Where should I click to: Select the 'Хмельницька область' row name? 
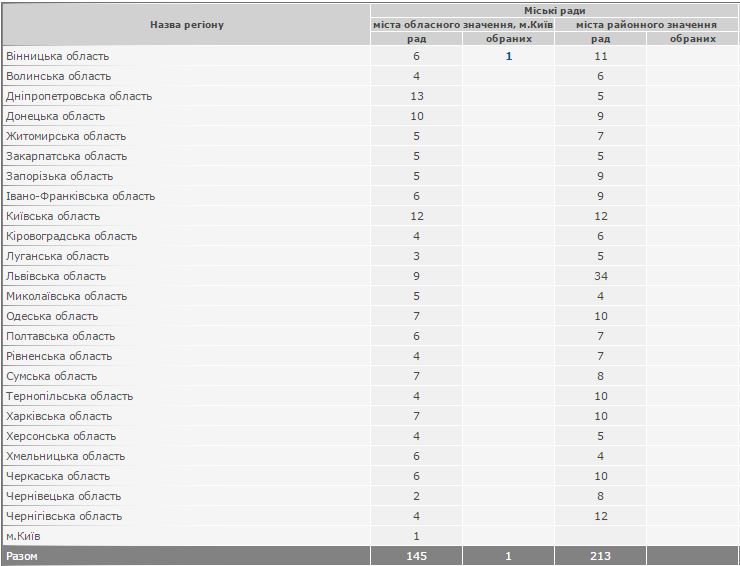65,456
